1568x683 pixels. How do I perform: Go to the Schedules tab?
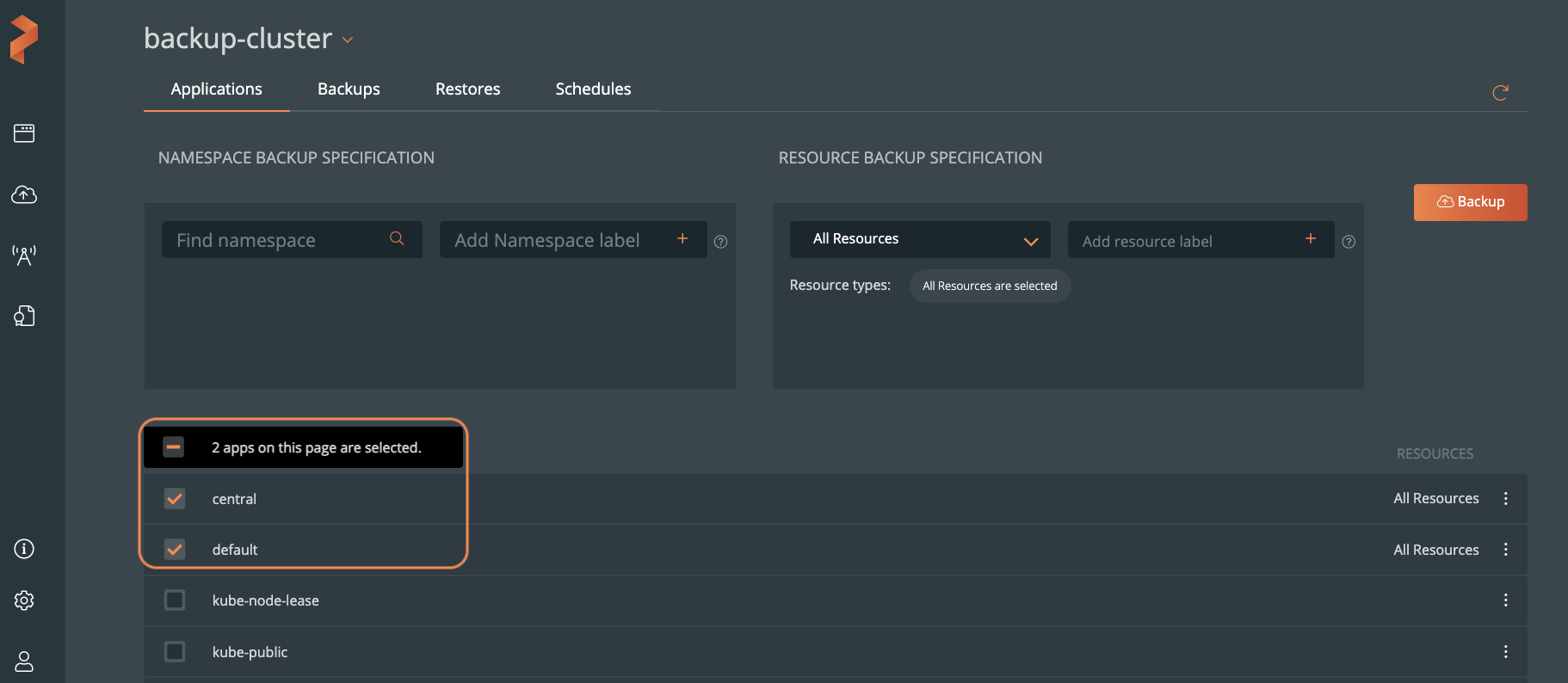click(593, 89)
